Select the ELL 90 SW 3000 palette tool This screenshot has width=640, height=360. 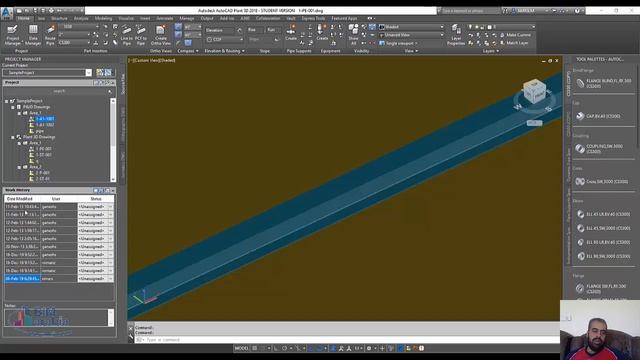click(603, 256)
